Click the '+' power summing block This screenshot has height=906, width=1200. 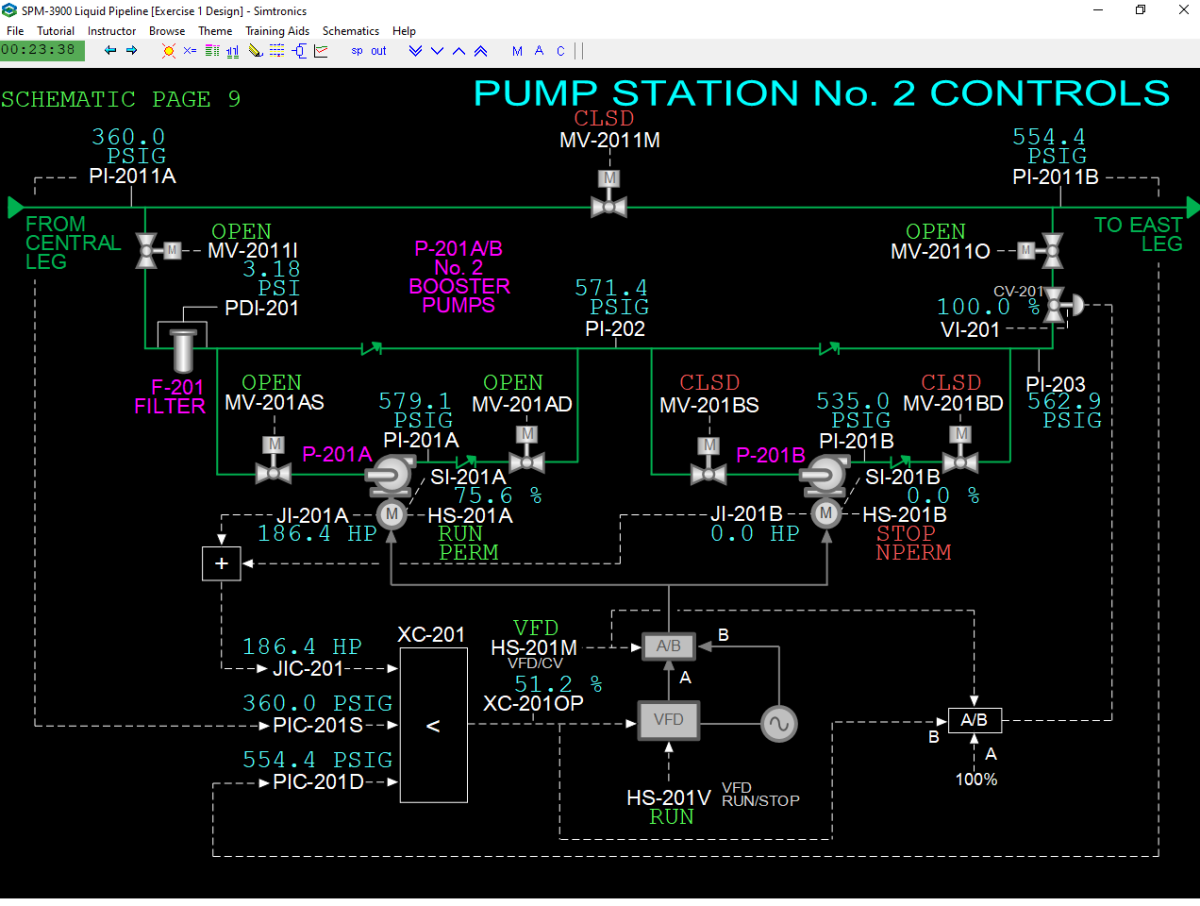(221, 563)
